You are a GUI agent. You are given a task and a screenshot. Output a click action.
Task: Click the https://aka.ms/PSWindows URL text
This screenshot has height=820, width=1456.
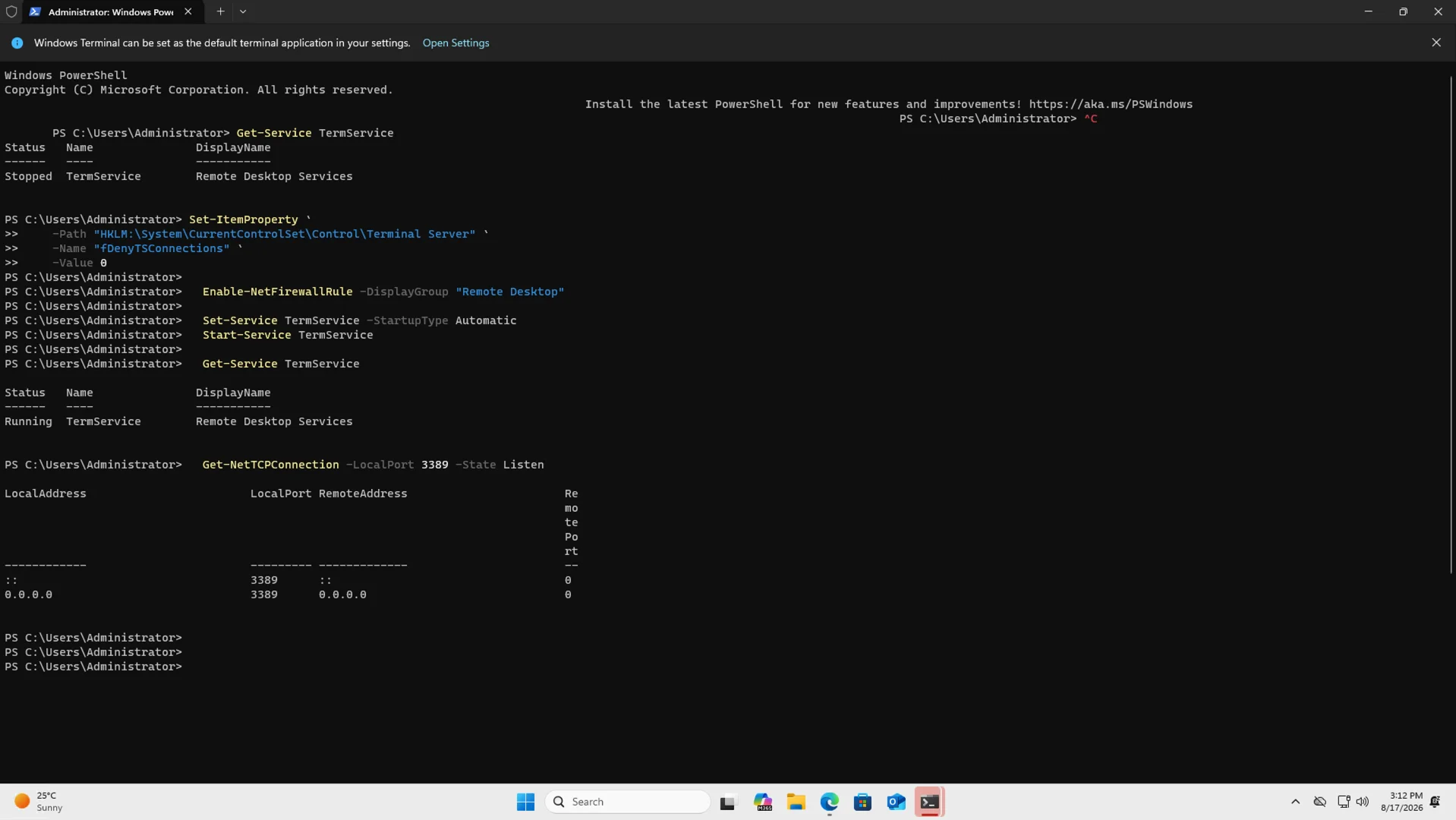pyautogui.click(x=1111, y=104)
